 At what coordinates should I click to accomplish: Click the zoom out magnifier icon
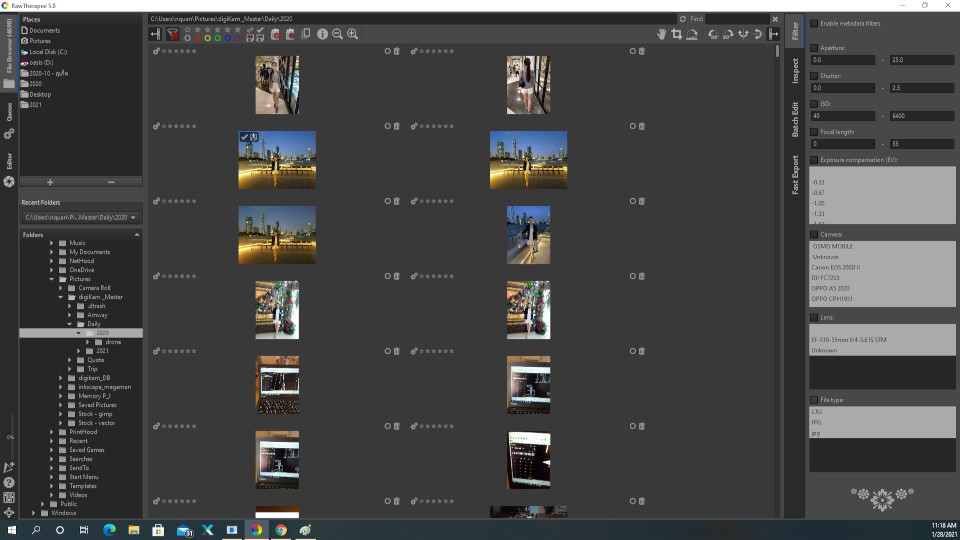pyautogui.click(x=338, y=34)
